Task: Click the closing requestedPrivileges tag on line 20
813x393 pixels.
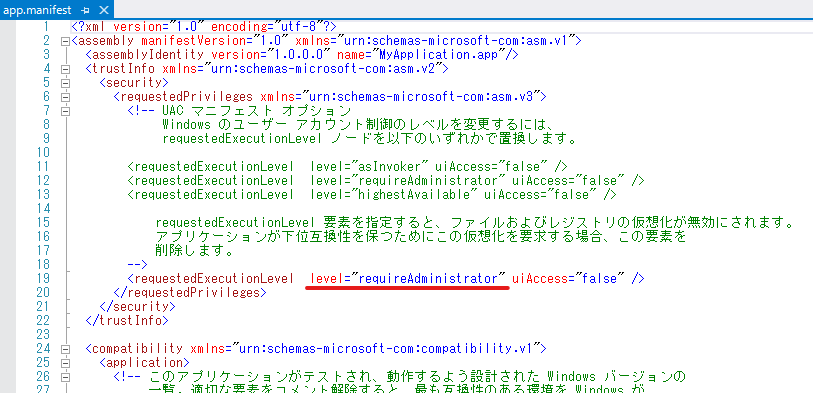Action: tap(190, 292)
